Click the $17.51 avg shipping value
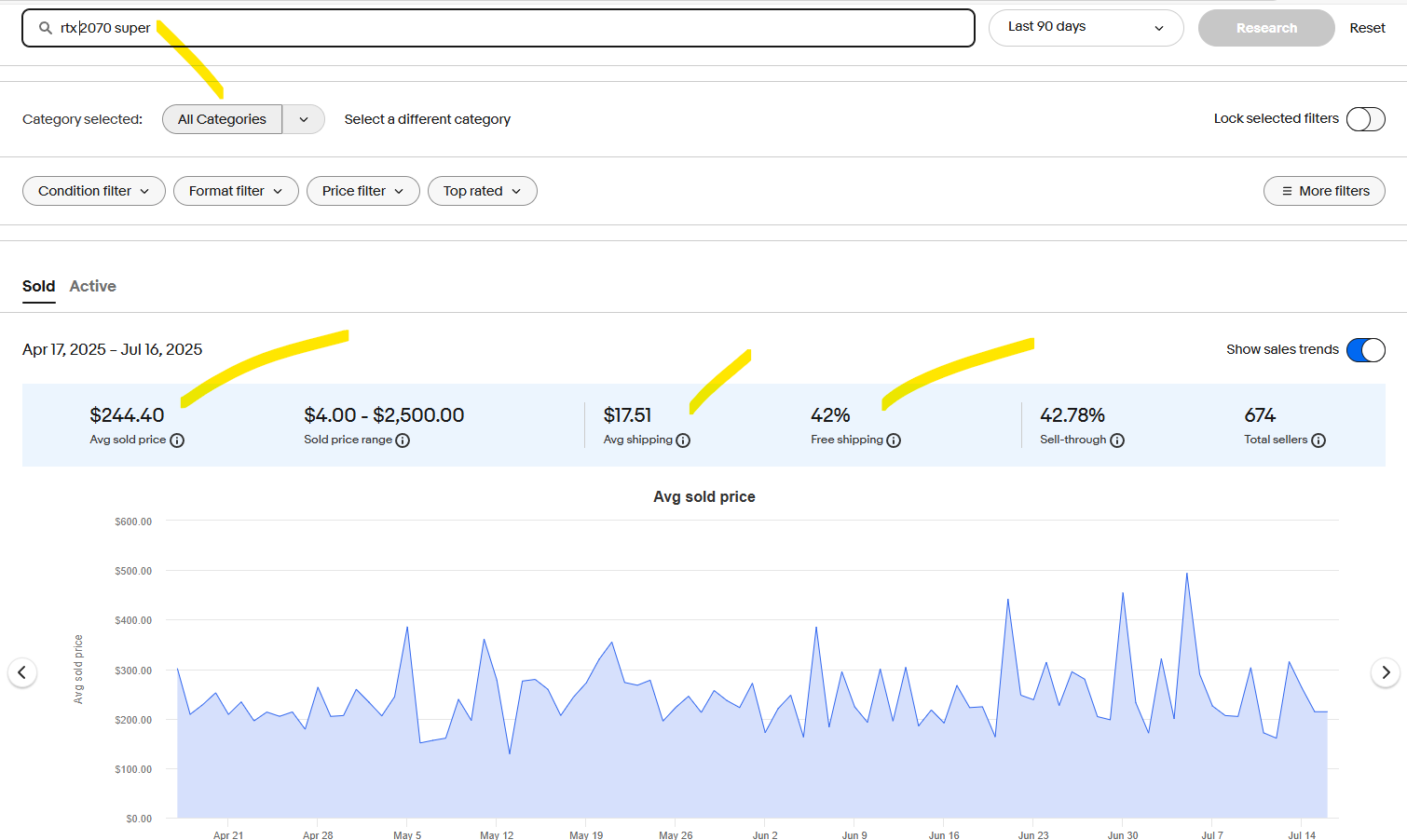Image resolution: width=1407 pixels, height=840 pixels. [x=628, y=415]
